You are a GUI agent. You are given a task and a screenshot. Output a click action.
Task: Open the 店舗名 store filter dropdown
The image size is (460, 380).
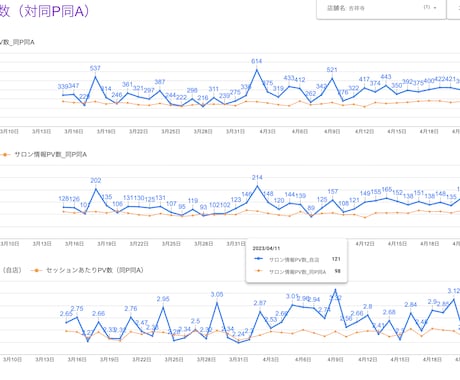[381, 8]
